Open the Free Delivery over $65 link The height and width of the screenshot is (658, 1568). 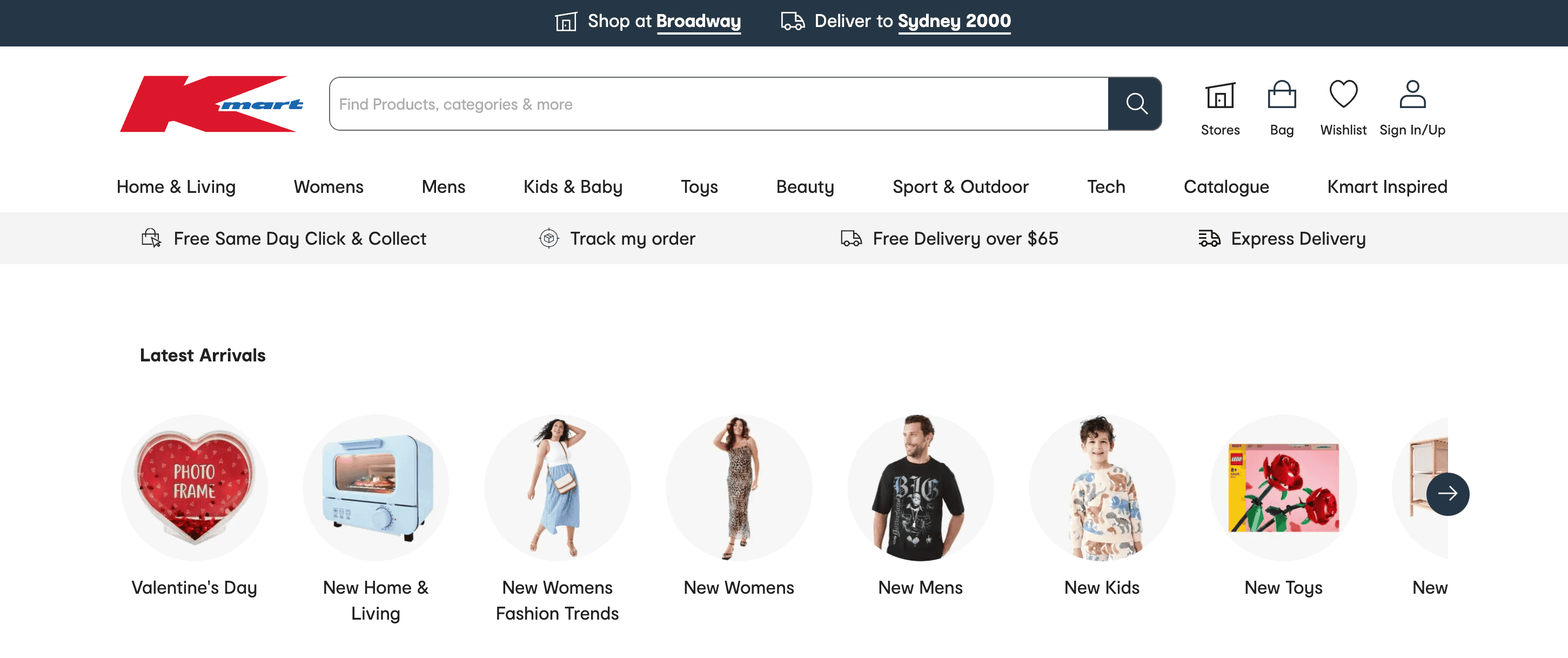pos(965,239)
